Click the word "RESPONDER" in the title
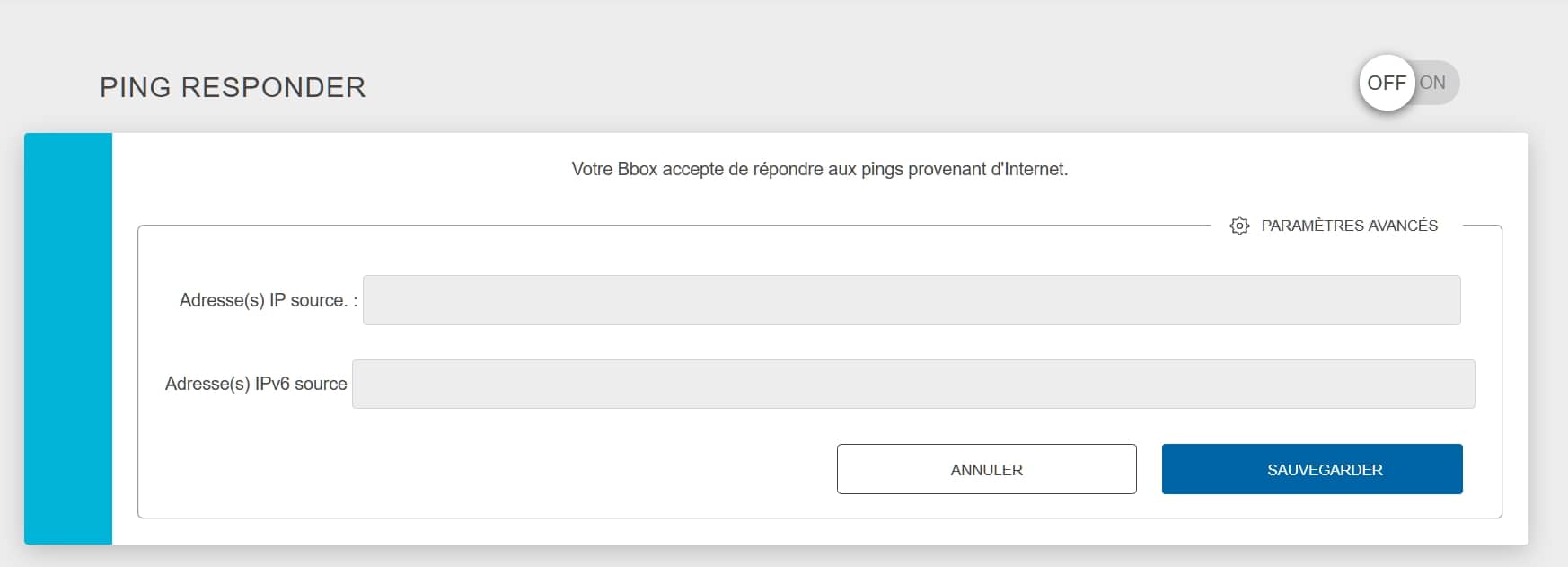This screenshot has height=567, width=1568. (273, 87)
